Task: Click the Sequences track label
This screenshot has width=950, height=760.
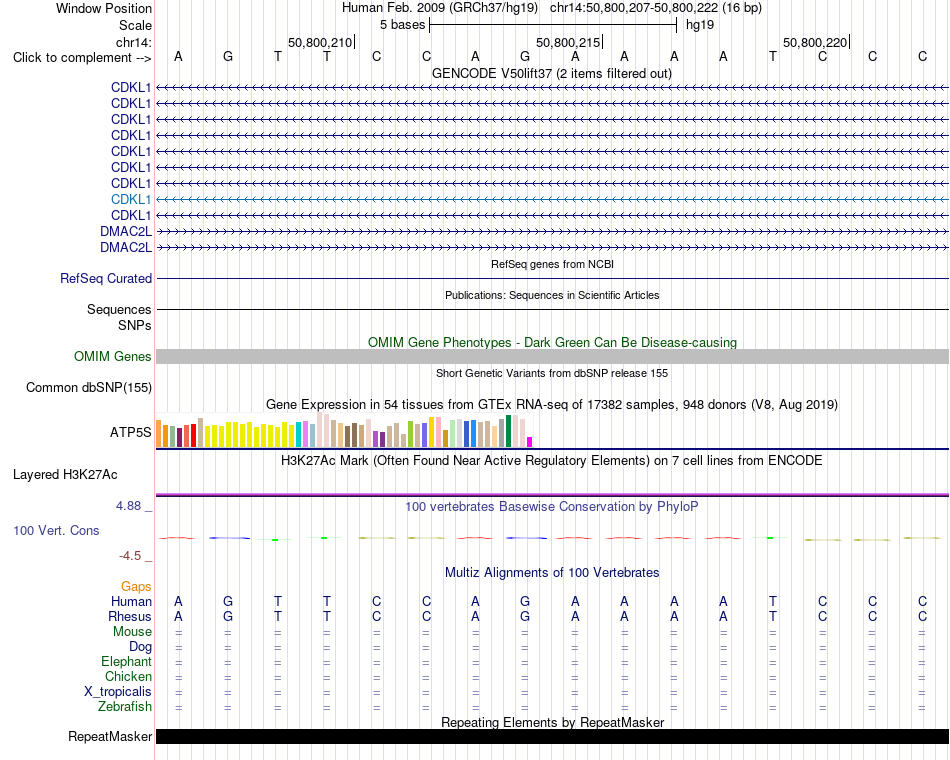Action: (119, 310)
